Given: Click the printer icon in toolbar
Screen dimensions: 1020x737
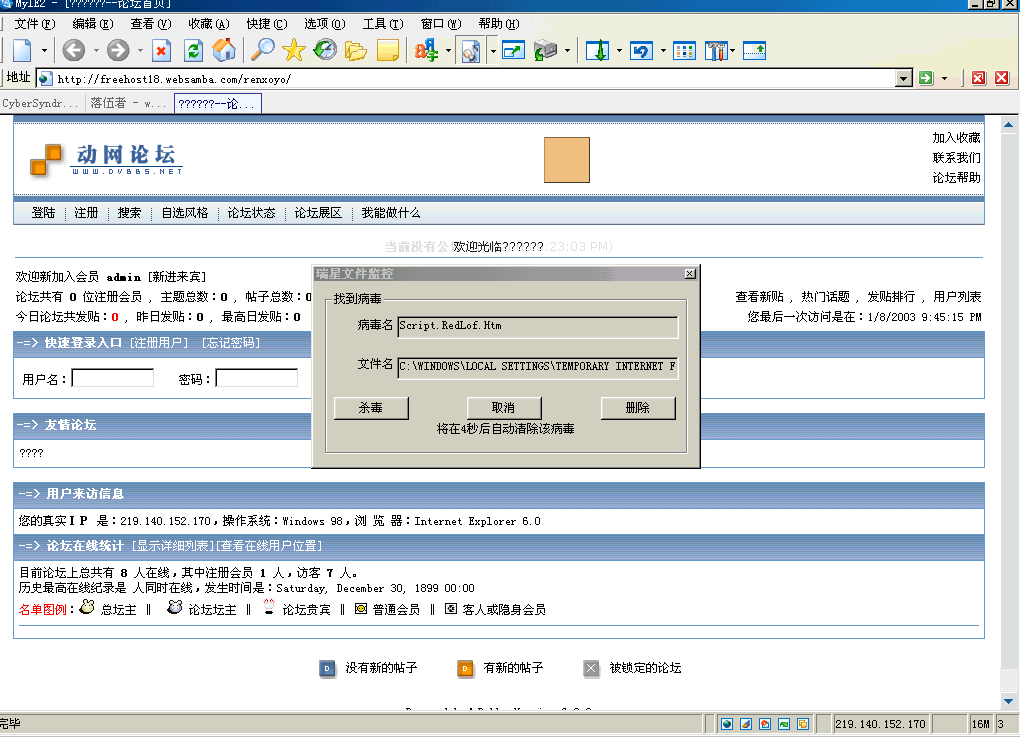Looking at the screenshot, I should click(545, 50).
